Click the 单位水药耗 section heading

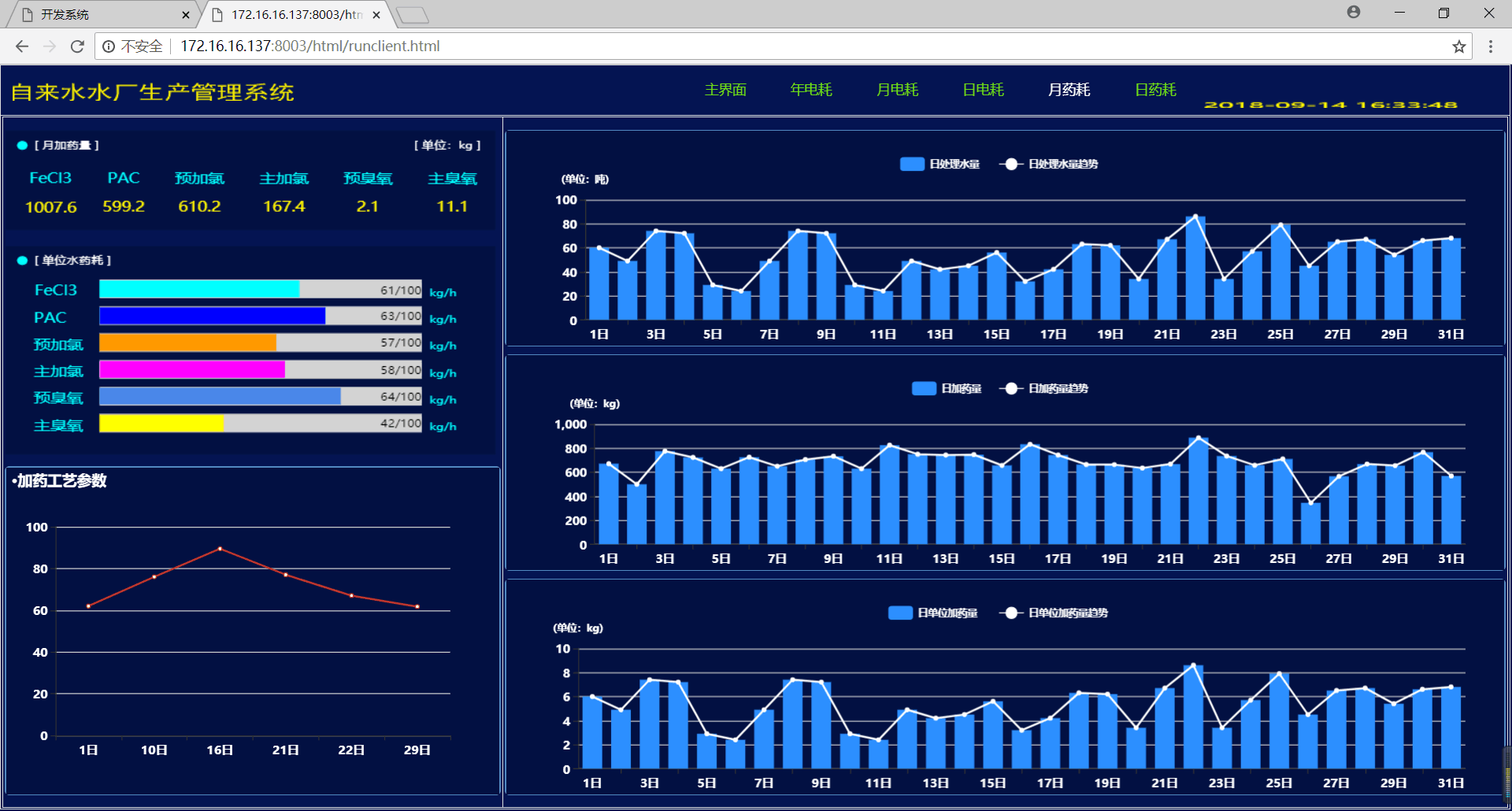72,260
